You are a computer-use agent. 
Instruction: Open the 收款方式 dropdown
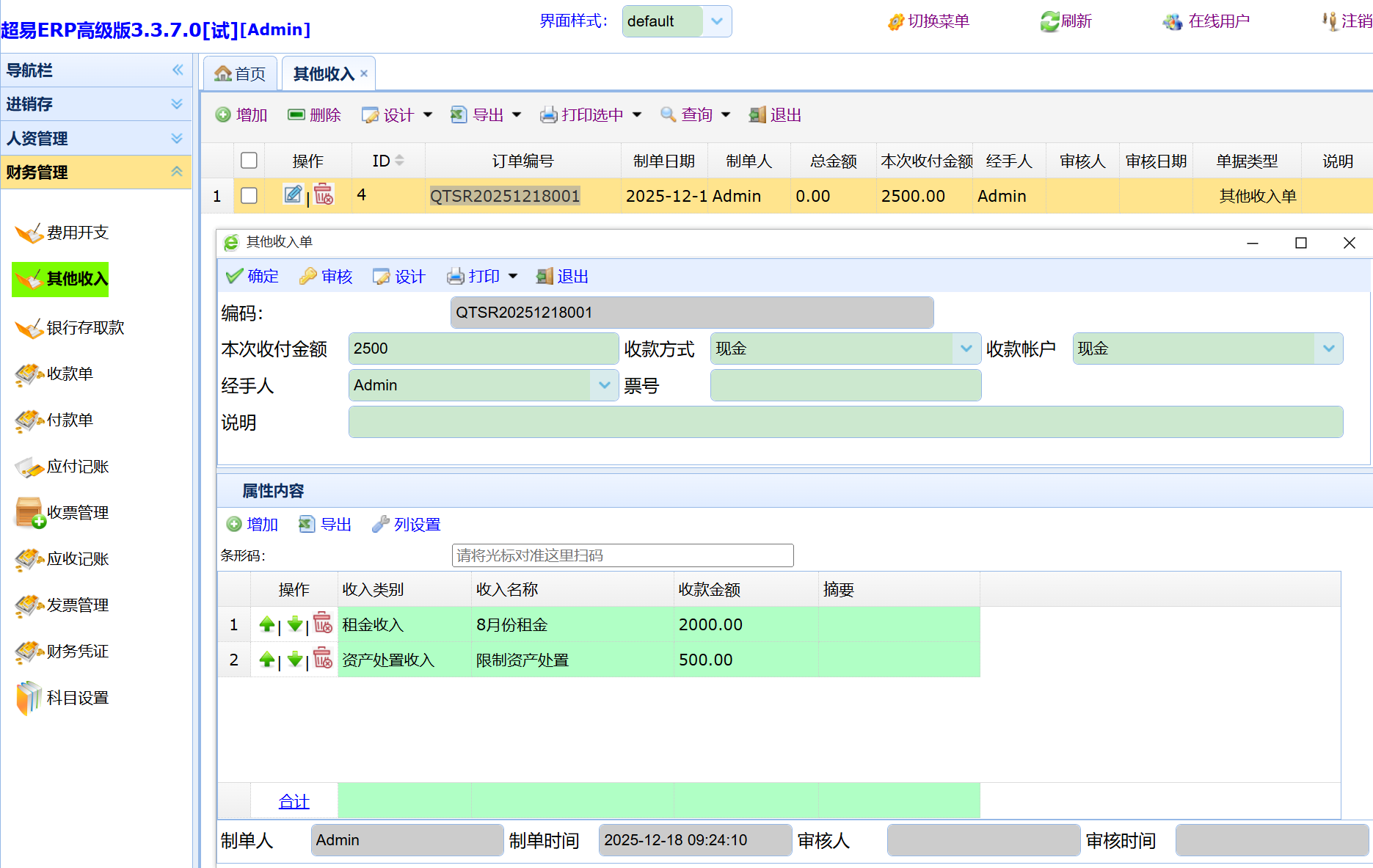(966, 349)
